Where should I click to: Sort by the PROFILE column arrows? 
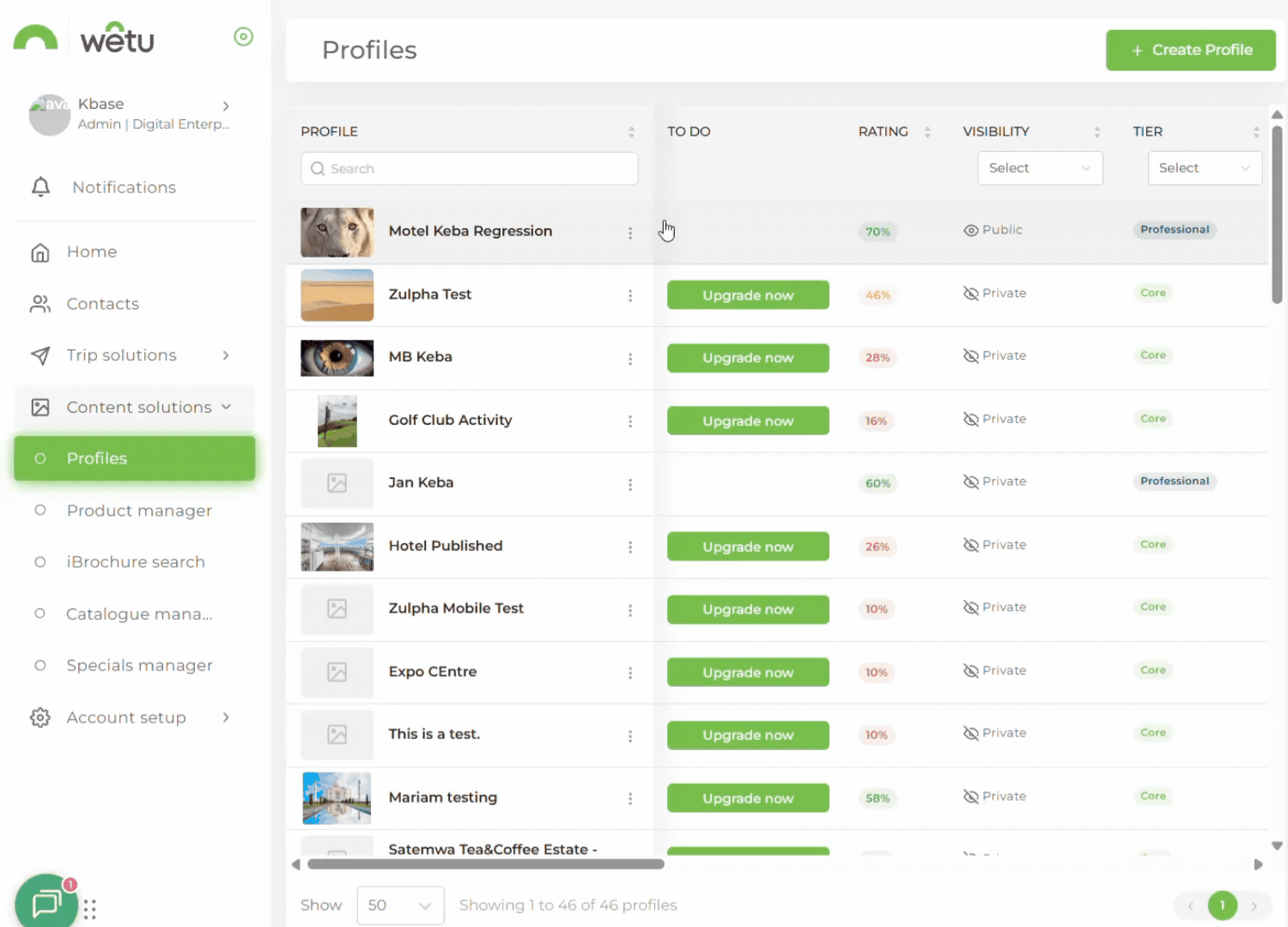click(x=631, y=132)
